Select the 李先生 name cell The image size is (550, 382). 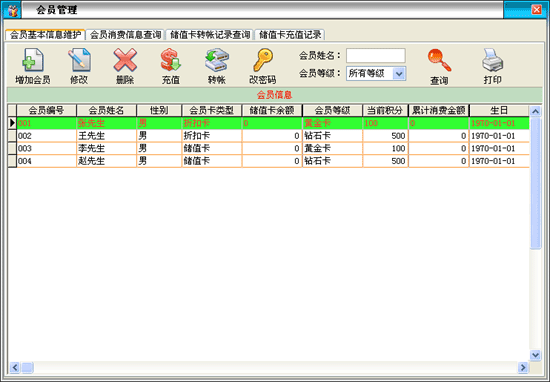point(106,148)
